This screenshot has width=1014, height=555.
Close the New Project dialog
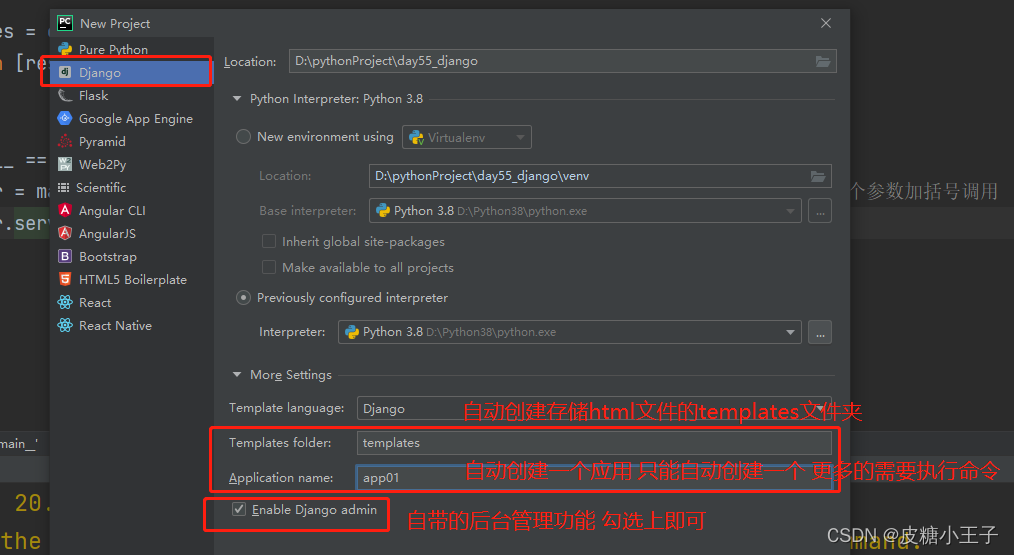826,23
